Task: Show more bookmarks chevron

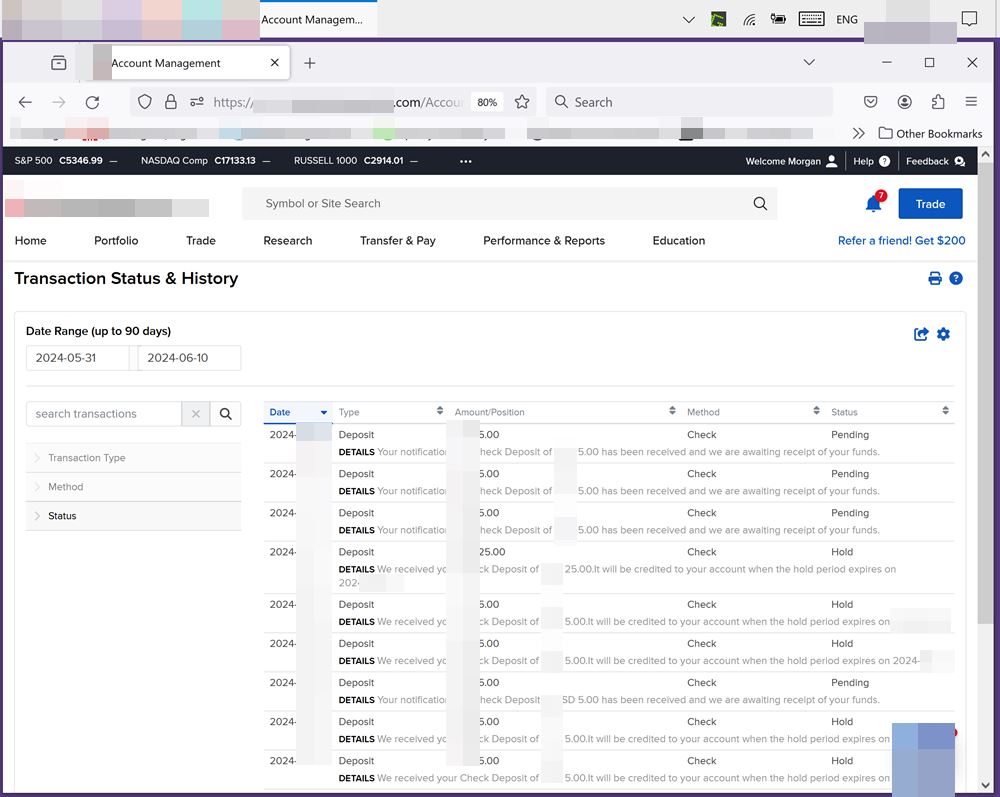Action: [858, 133]
